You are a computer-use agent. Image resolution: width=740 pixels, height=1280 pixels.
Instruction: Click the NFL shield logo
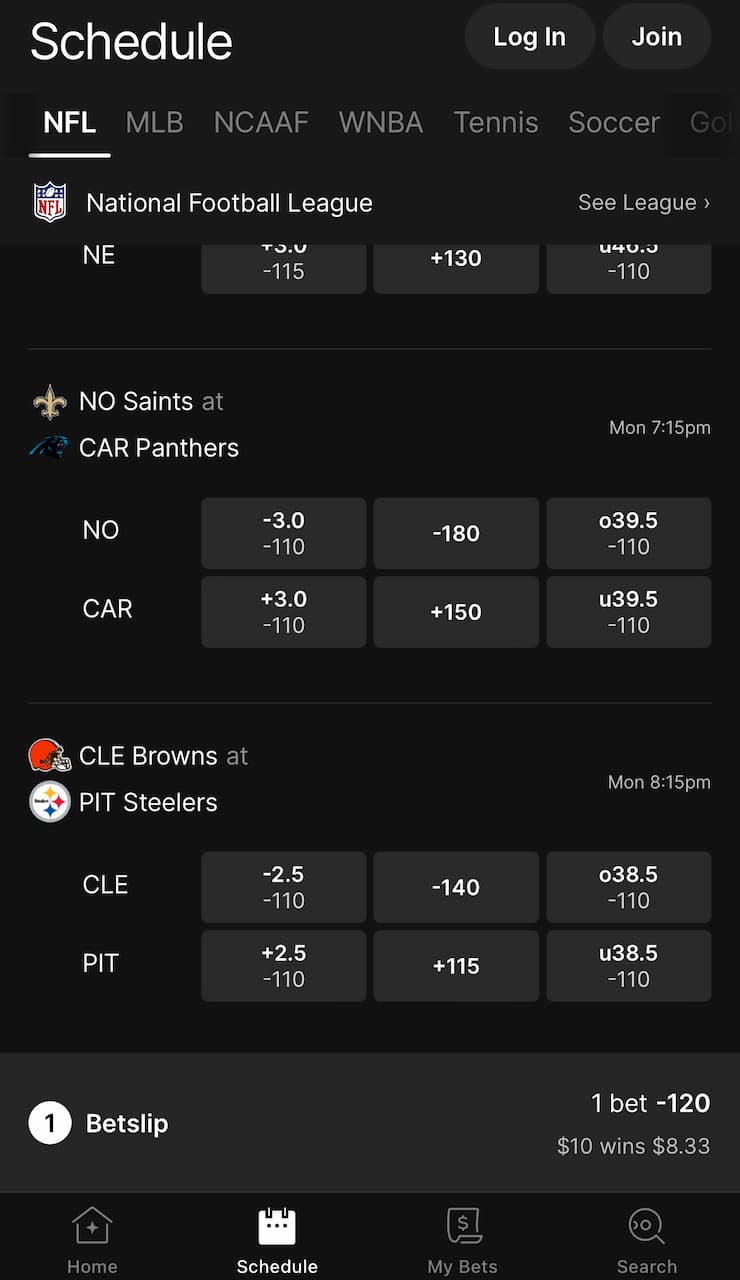tap(50, 202)
